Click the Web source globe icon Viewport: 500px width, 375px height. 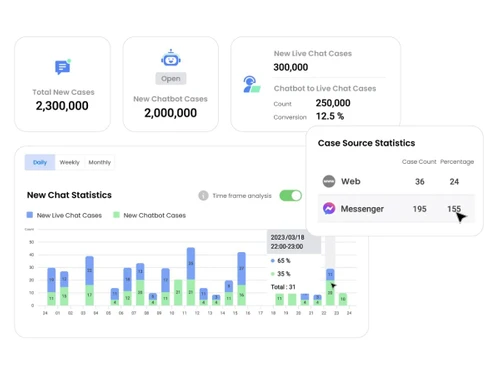pos(329,181)
